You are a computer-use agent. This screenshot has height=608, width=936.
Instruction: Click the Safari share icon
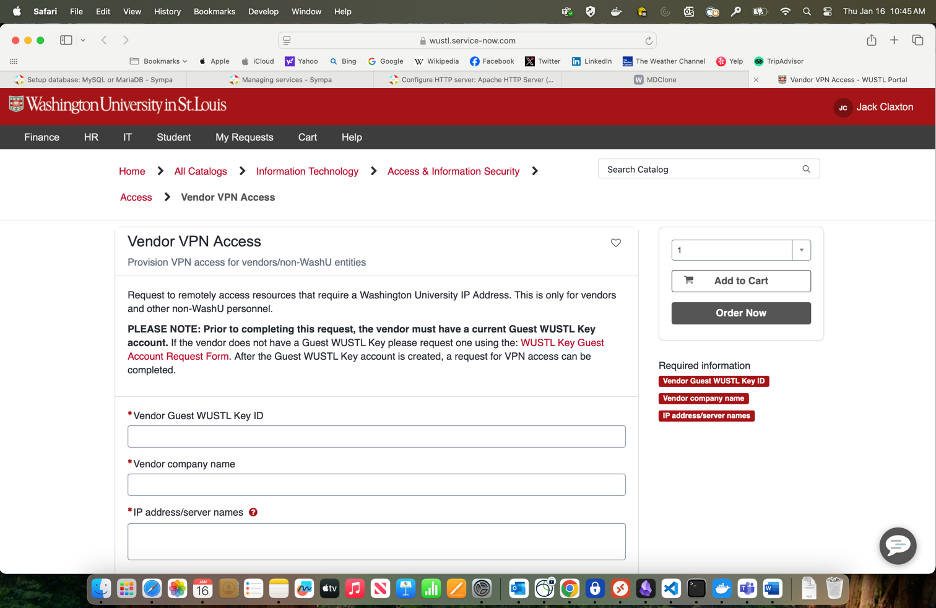point(871,40)
